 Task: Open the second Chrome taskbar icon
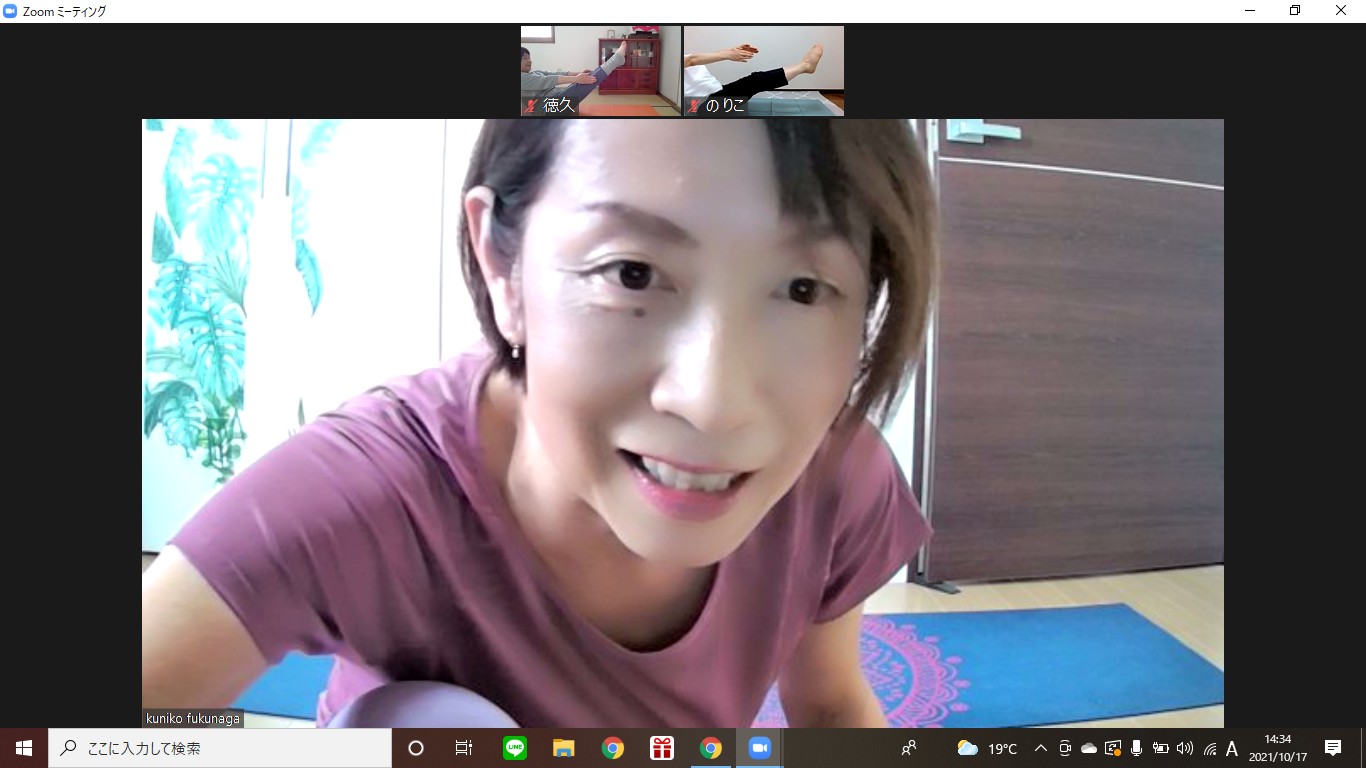point(711,748)
